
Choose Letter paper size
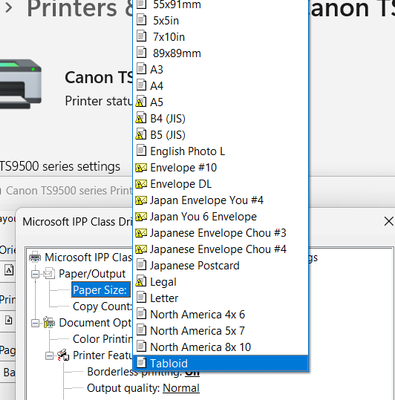click(x=220, y=298)
